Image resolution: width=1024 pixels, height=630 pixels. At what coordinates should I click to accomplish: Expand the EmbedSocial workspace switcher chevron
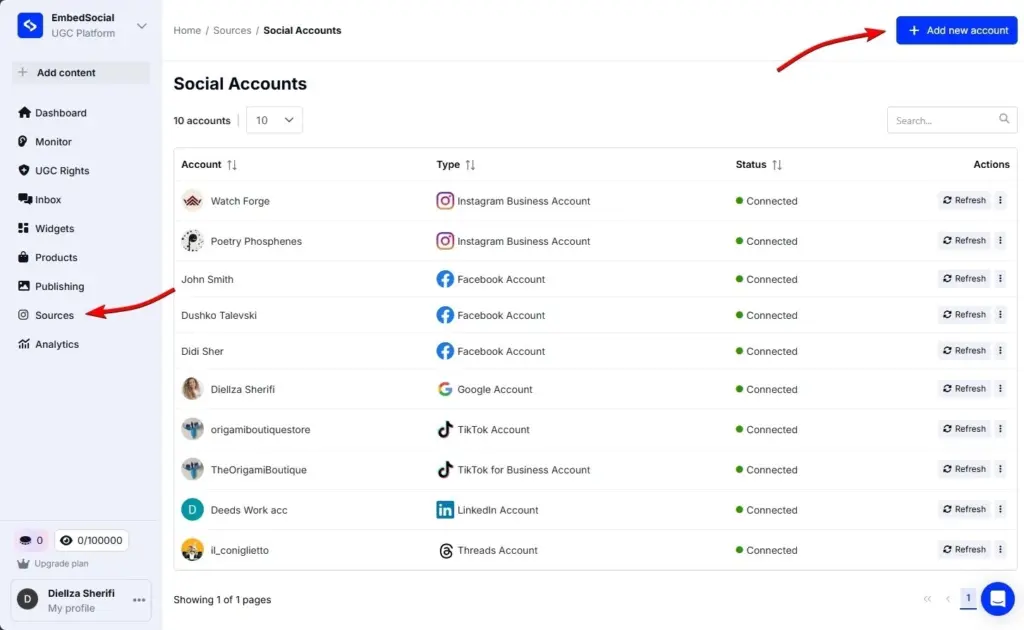[141, 24]
